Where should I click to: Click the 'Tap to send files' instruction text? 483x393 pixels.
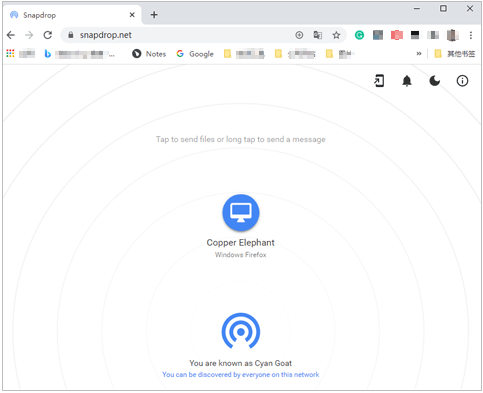241,139
